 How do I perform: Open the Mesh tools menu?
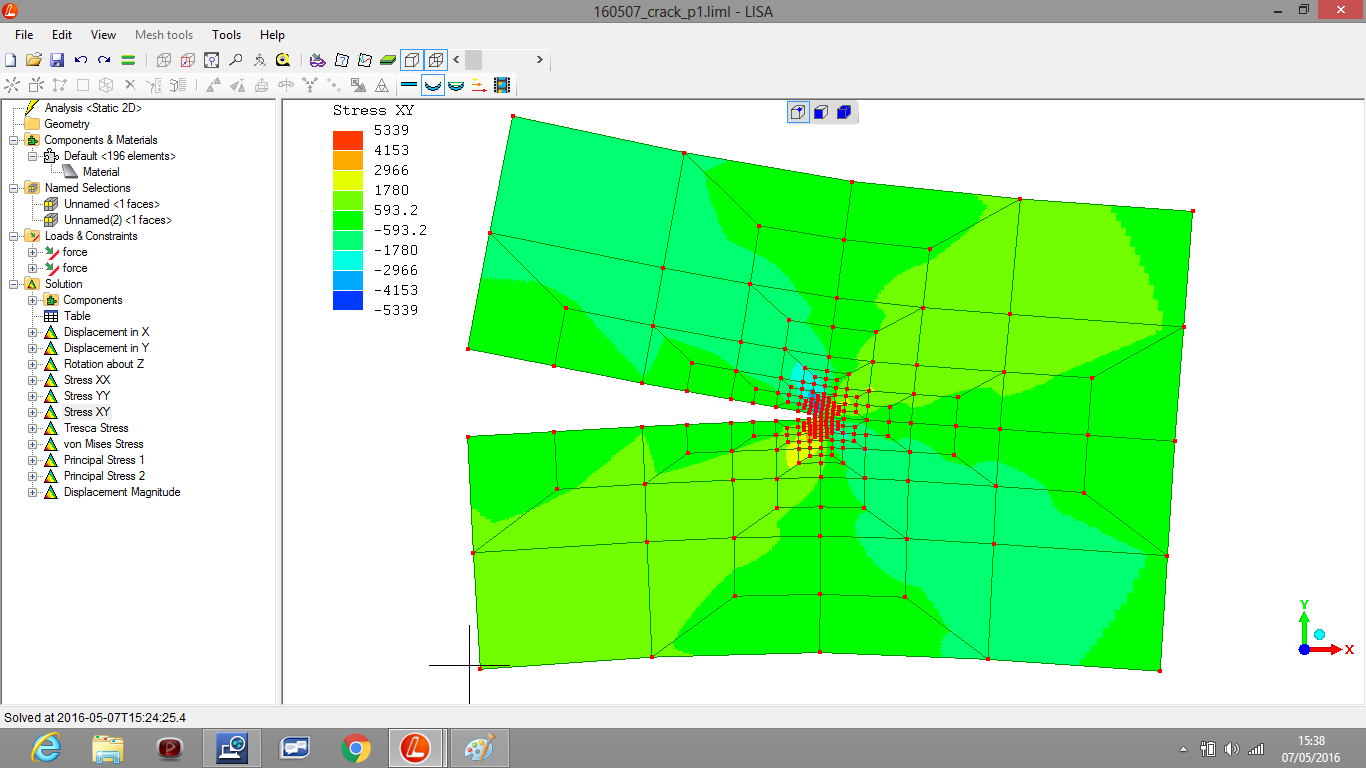(x=164, y=35)
